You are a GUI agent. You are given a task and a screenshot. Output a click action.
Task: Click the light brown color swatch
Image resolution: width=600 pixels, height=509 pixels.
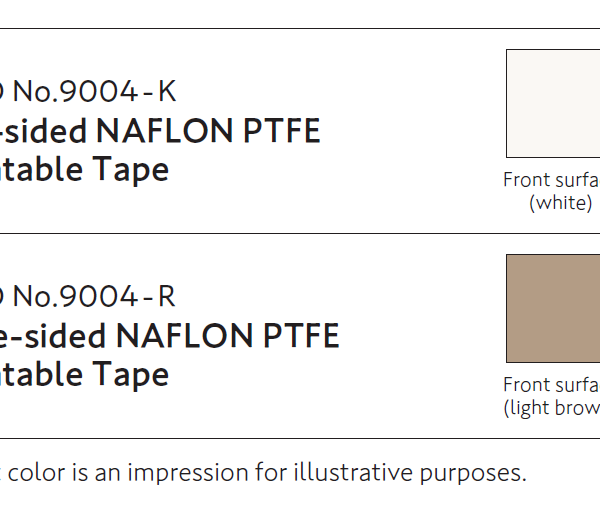(x=553, y=308)
